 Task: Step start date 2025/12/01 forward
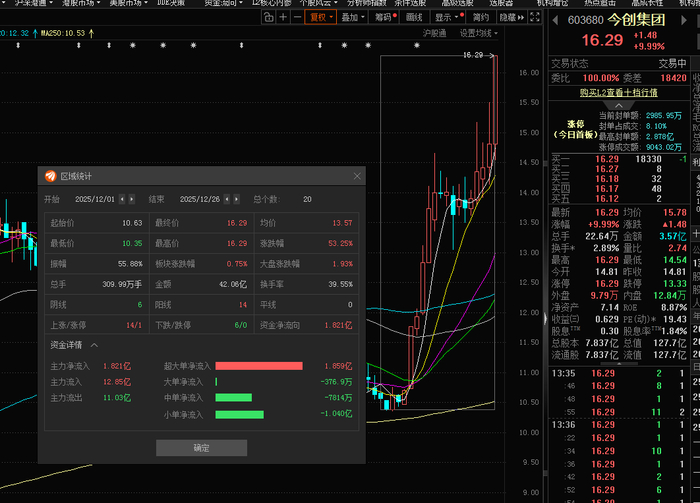pyautogui.click(x=132, y=199)
